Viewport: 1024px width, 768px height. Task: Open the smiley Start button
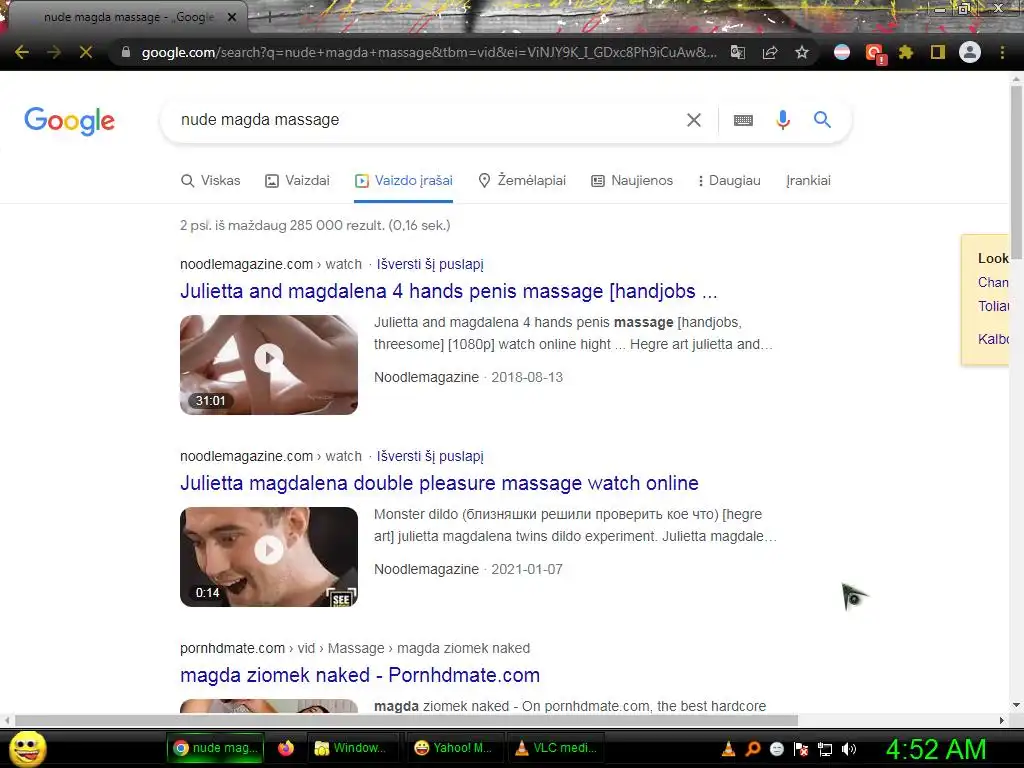tap(27, 748)
